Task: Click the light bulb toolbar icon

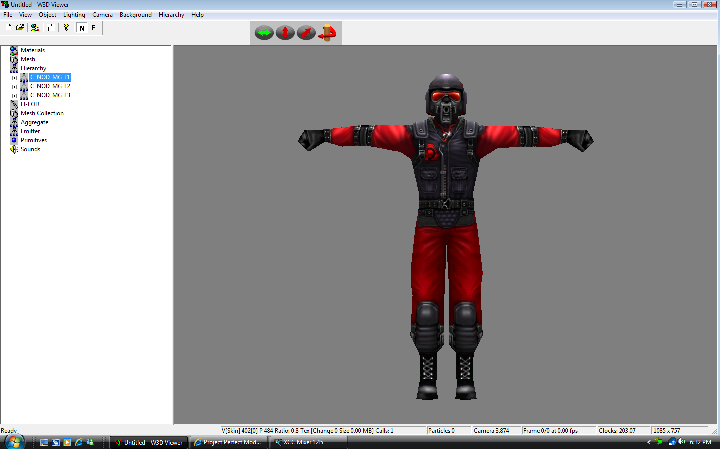Action: 66,28
